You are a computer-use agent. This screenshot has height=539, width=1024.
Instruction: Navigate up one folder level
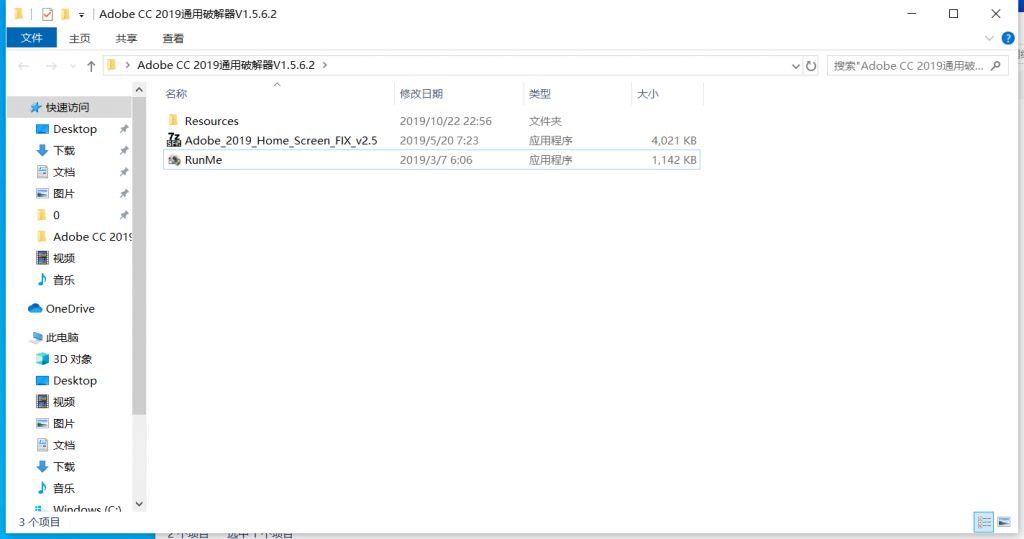point(91,66)
